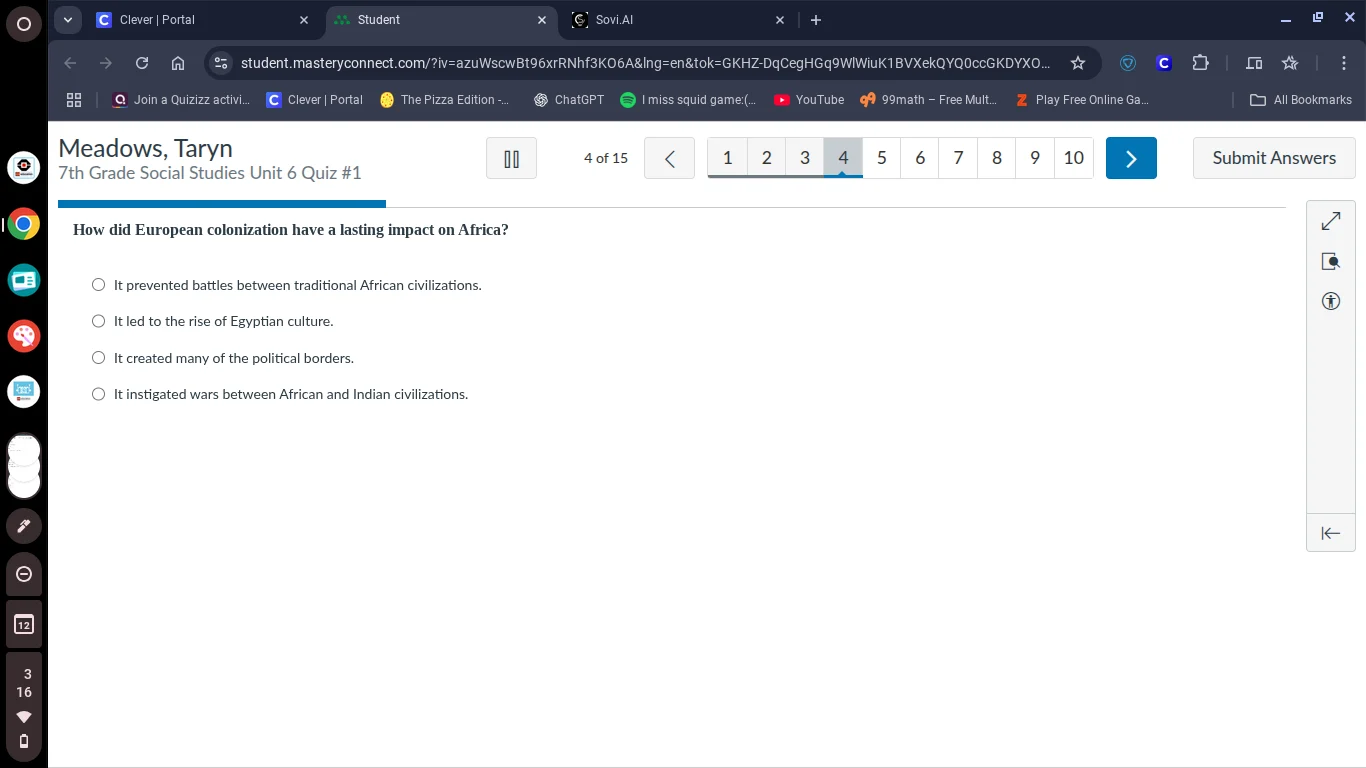
Task: Choose 'It led to the rise of Egyptian culture'
Action: pyautogui.click(x=98, y=321)
